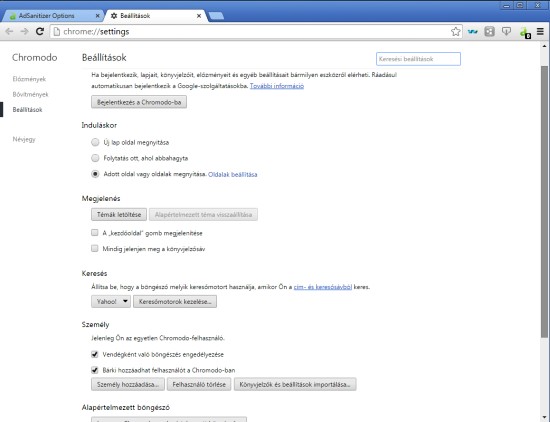Viewport: 550px width, 422px height.
Task: Open the 'Oldalak beállítása' link
Action: [x=233, y=174]
